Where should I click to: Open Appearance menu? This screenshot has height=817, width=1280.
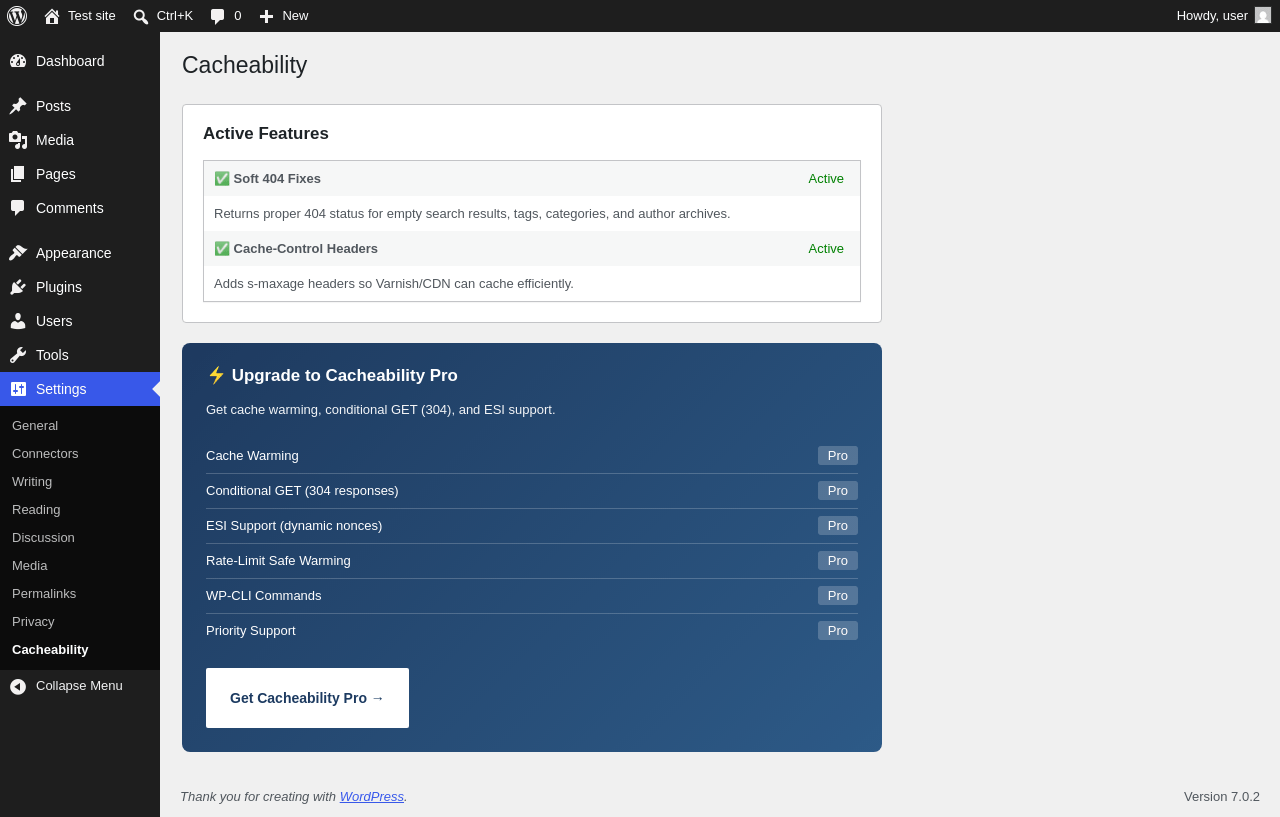[x=80, y=253]
